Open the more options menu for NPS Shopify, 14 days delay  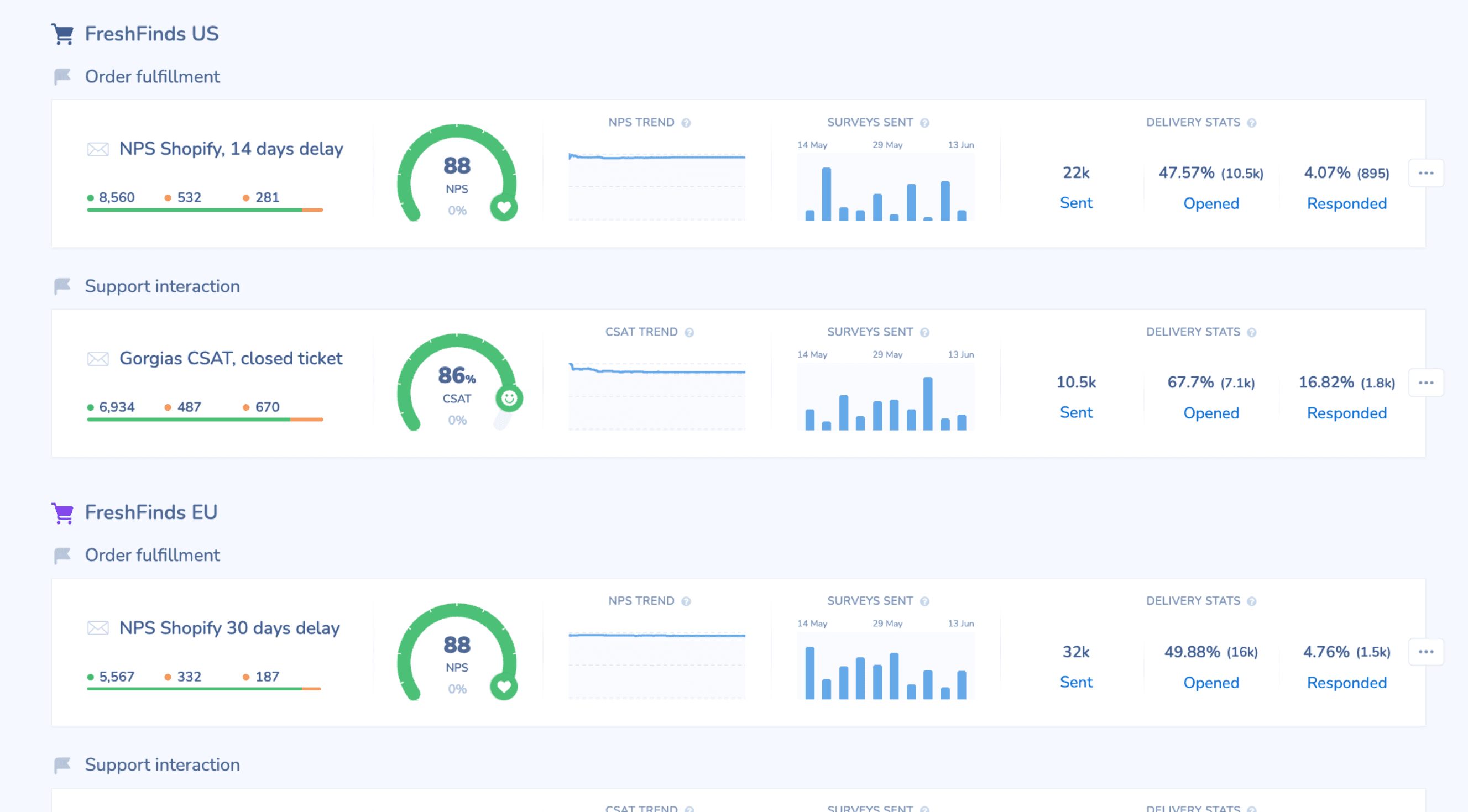[x=1426, y=172]
